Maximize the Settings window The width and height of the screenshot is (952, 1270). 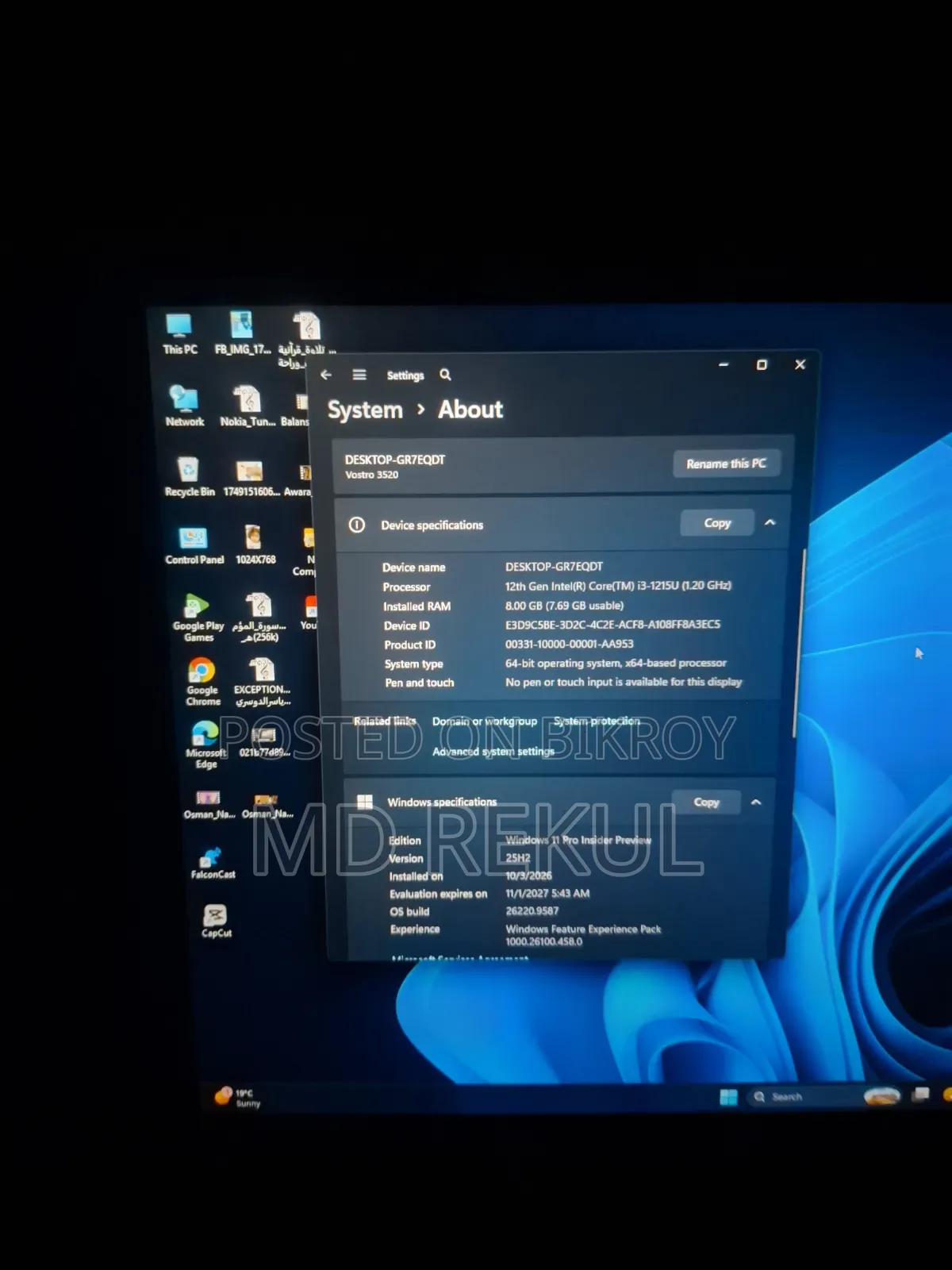pyautogui.click(x=762, y=364)
